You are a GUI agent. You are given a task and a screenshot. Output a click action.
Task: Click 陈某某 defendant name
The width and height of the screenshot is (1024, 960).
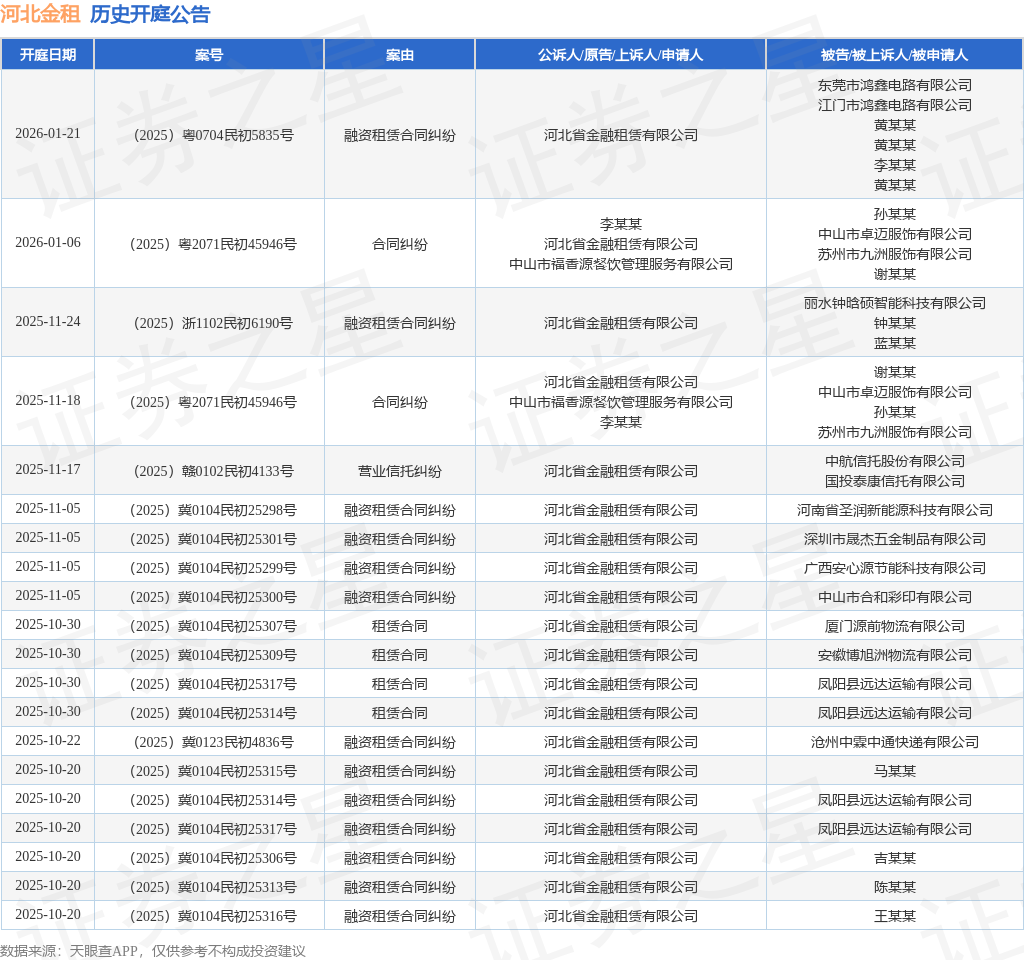coord(895,888)
